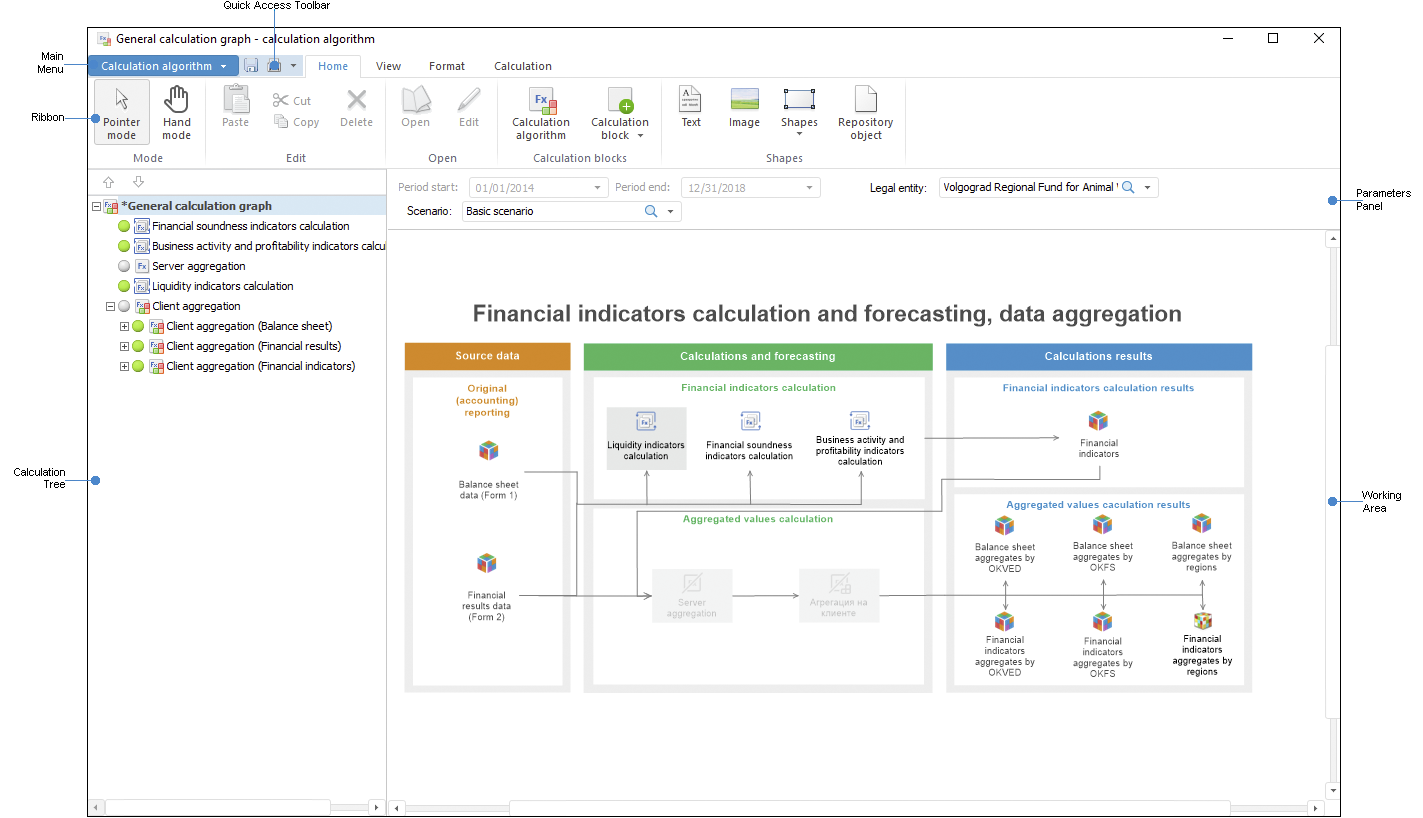Open the Period end date dropdown

(x=810, y=187)
